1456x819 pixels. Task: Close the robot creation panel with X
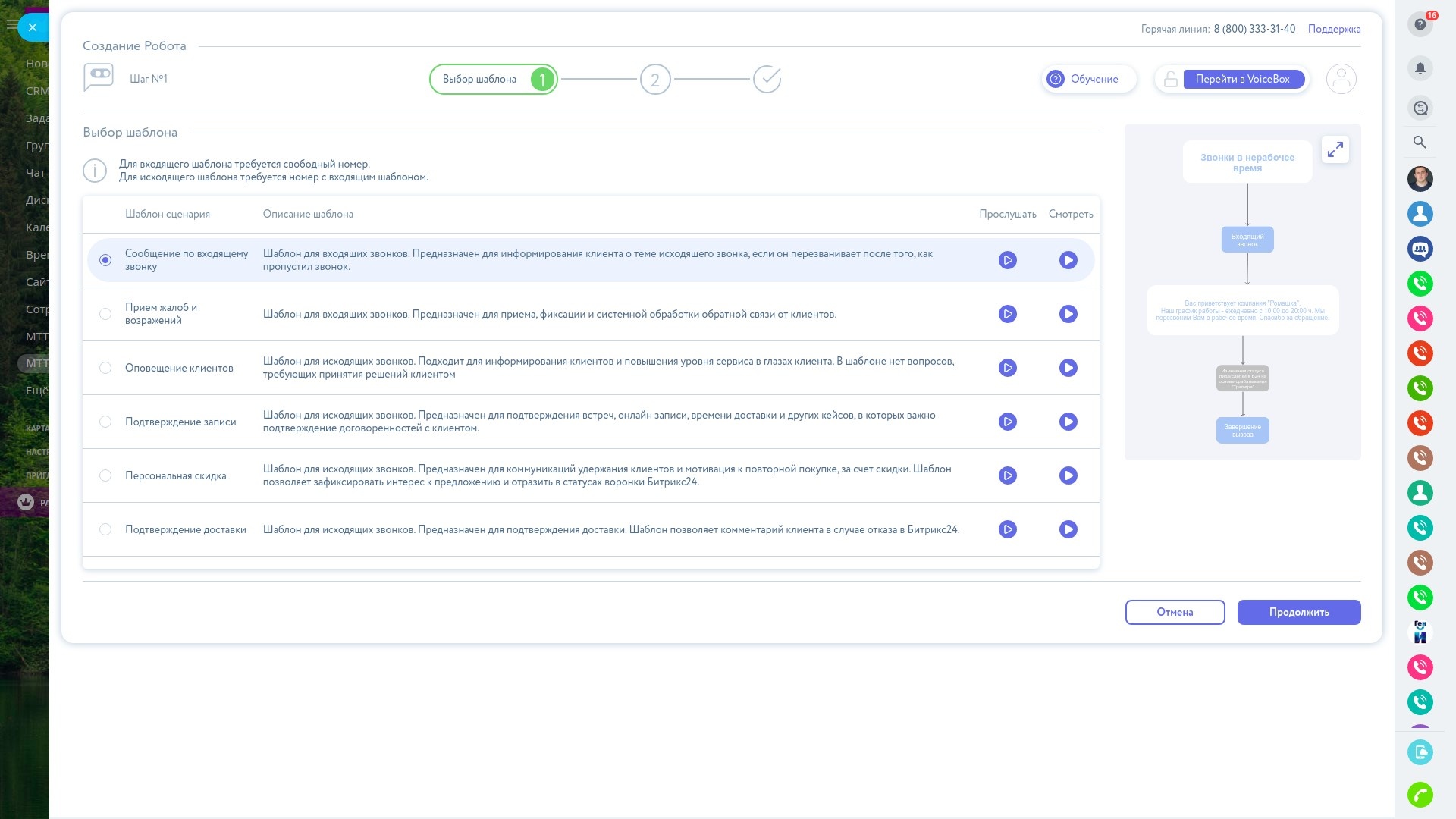coord(32,27)
